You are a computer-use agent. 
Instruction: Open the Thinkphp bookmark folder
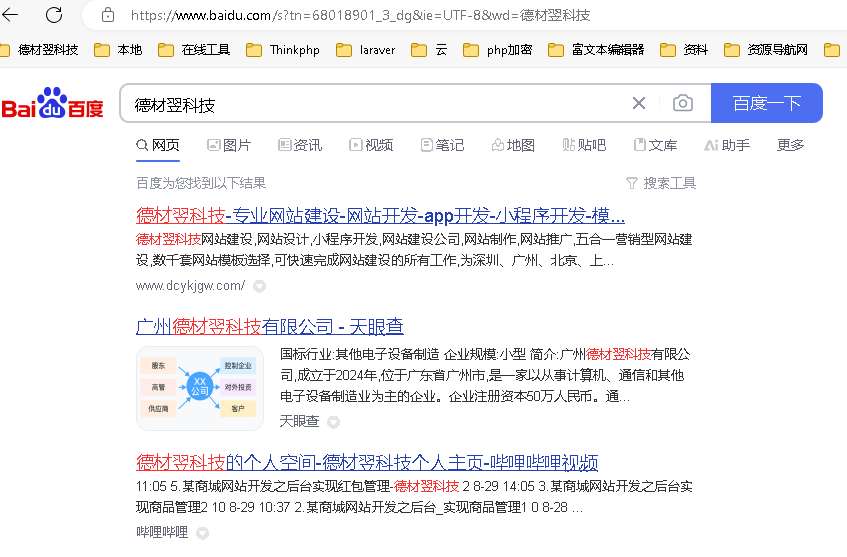tap(283, 50)
